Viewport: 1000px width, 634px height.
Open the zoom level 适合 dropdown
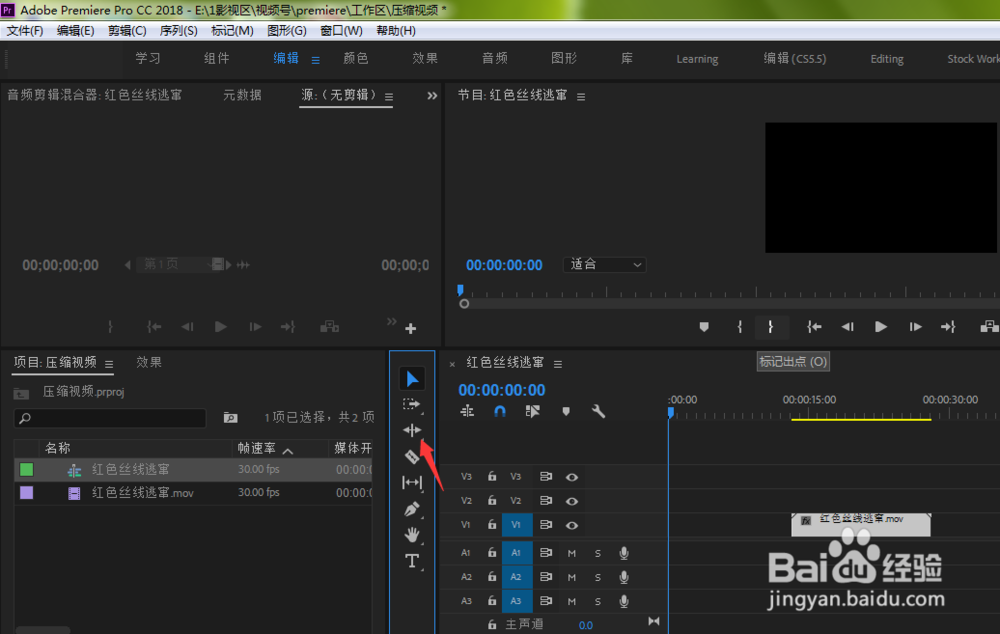pos(604,265)
